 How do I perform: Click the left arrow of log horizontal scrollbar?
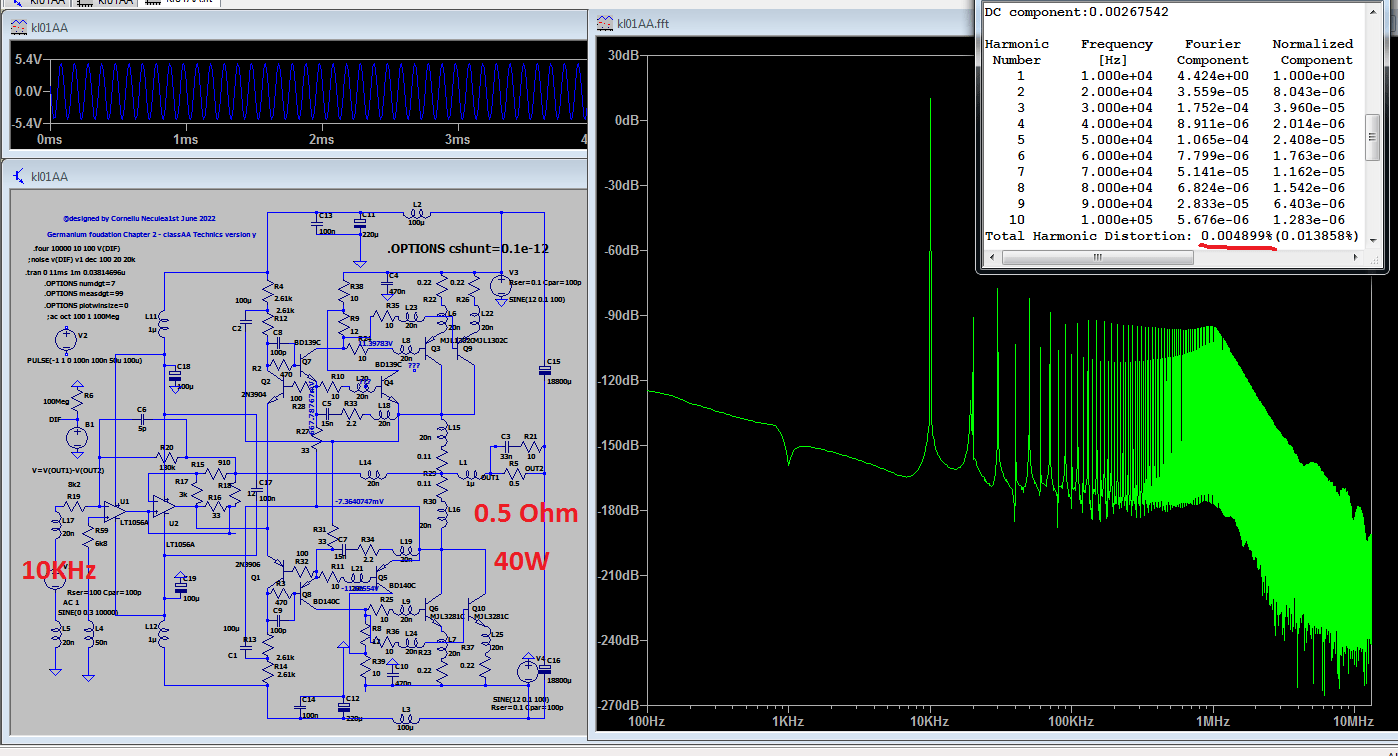(991, 257)
